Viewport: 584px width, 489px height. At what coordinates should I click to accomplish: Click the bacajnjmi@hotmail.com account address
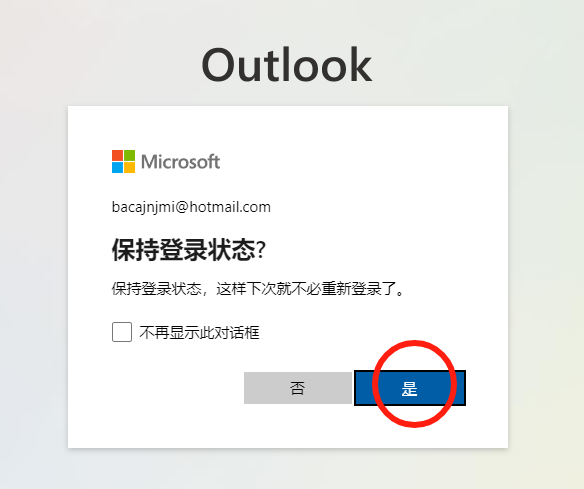click(x=191, y=207)
